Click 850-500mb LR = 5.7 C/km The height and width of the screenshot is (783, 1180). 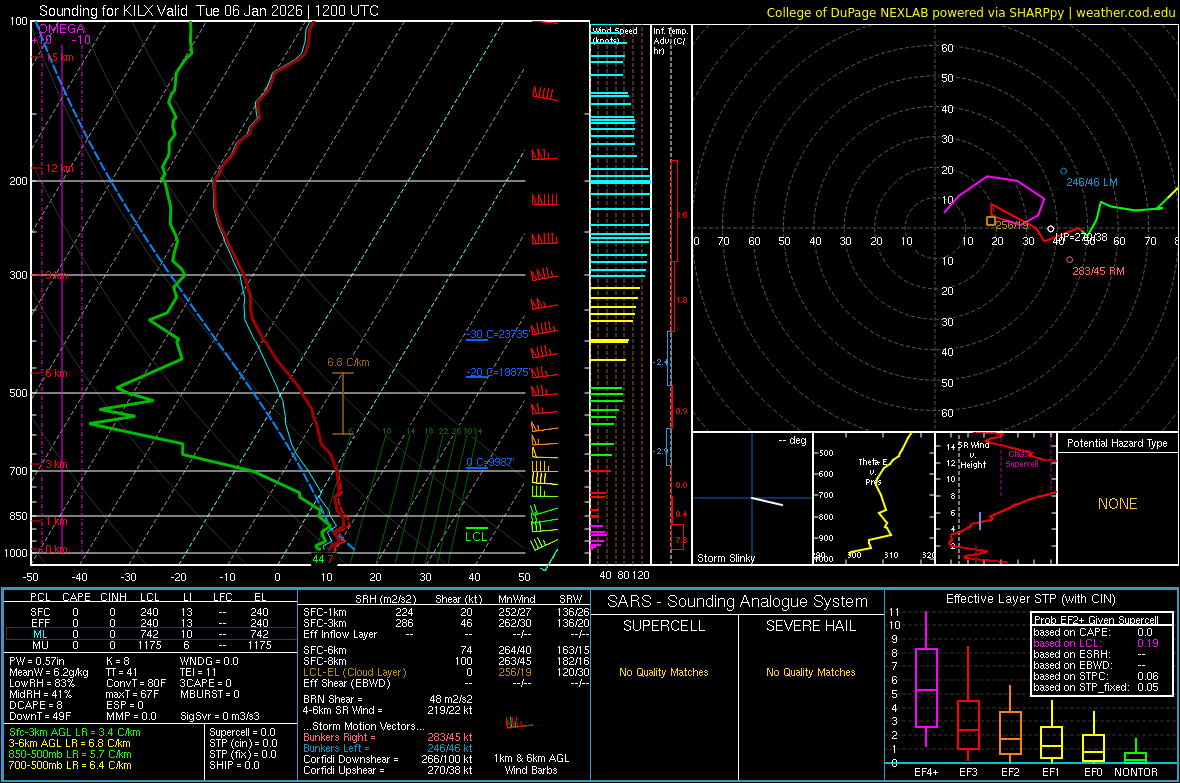[70, 754]
